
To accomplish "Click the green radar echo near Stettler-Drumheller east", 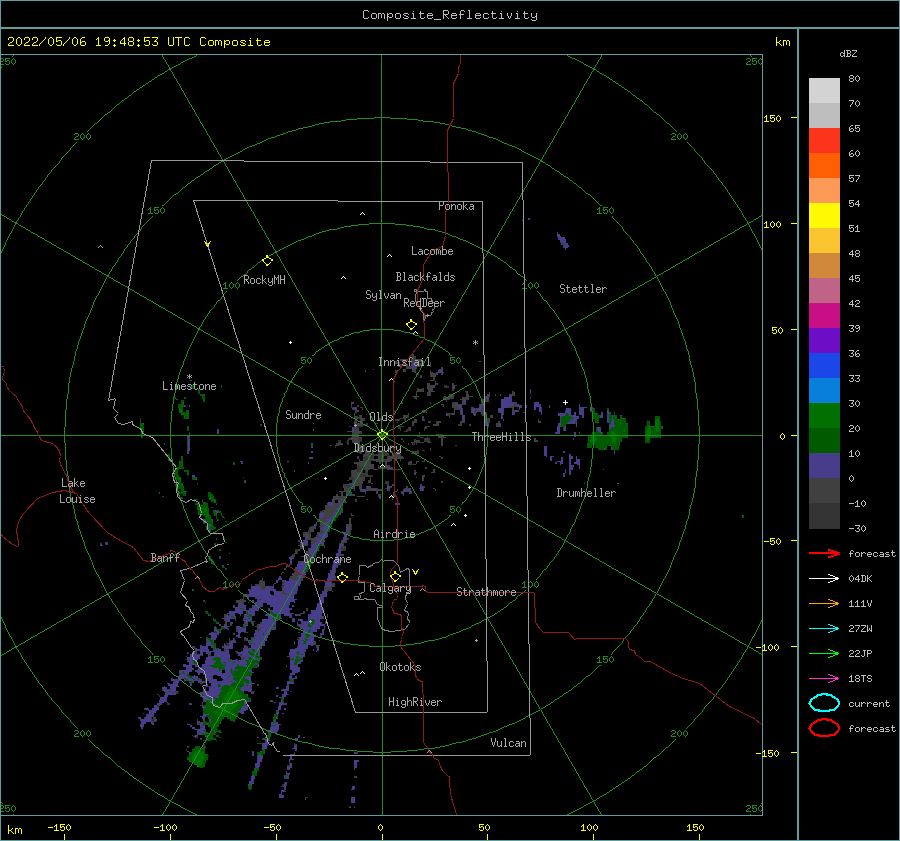I will (x=608, y=435).
